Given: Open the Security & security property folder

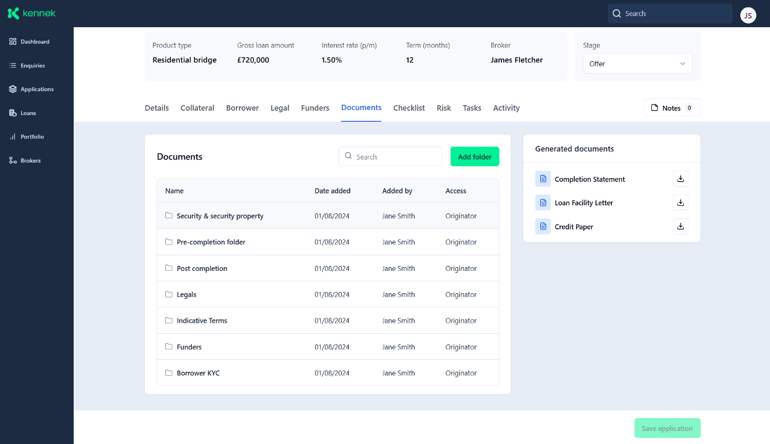Looking at the screenshot, I should tap(219, 216).
